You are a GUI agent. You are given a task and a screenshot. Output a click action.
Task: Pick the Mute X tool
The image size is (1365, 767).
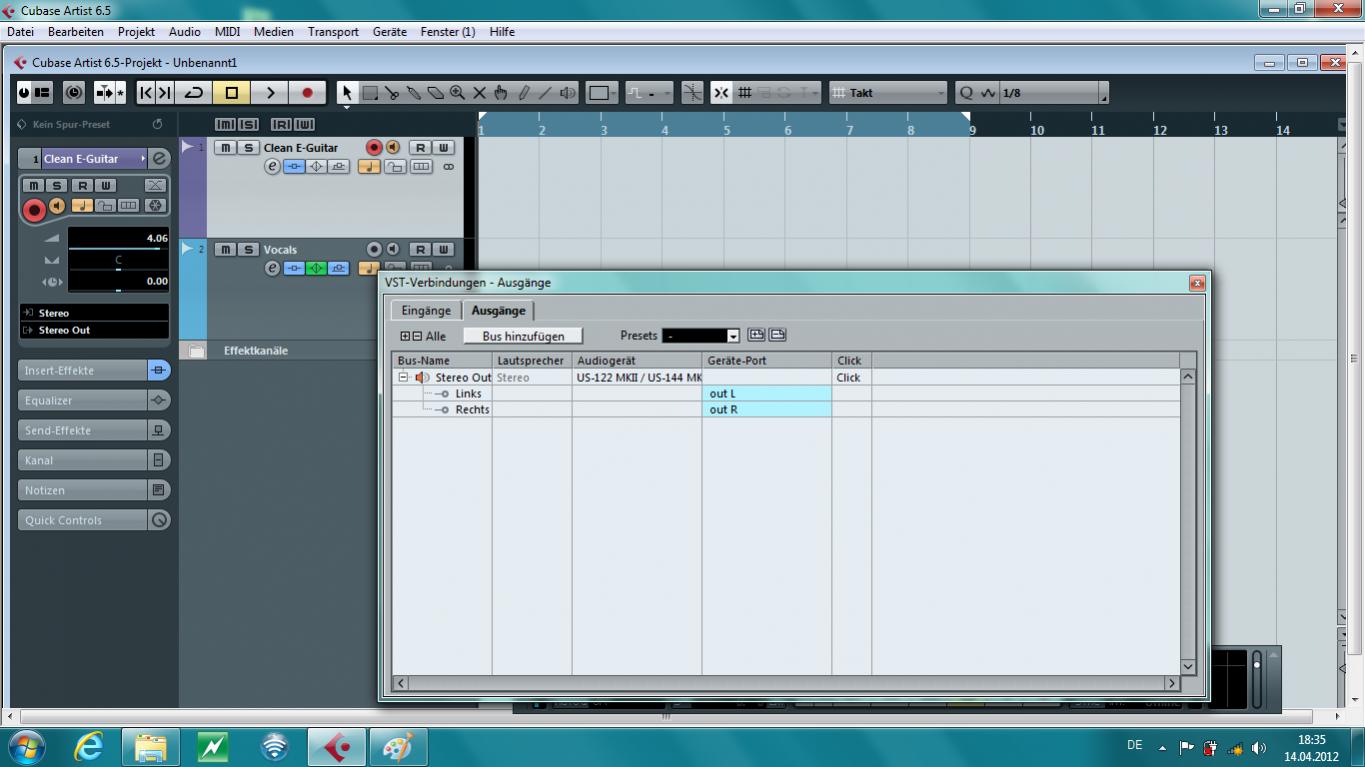coord(479,93)
